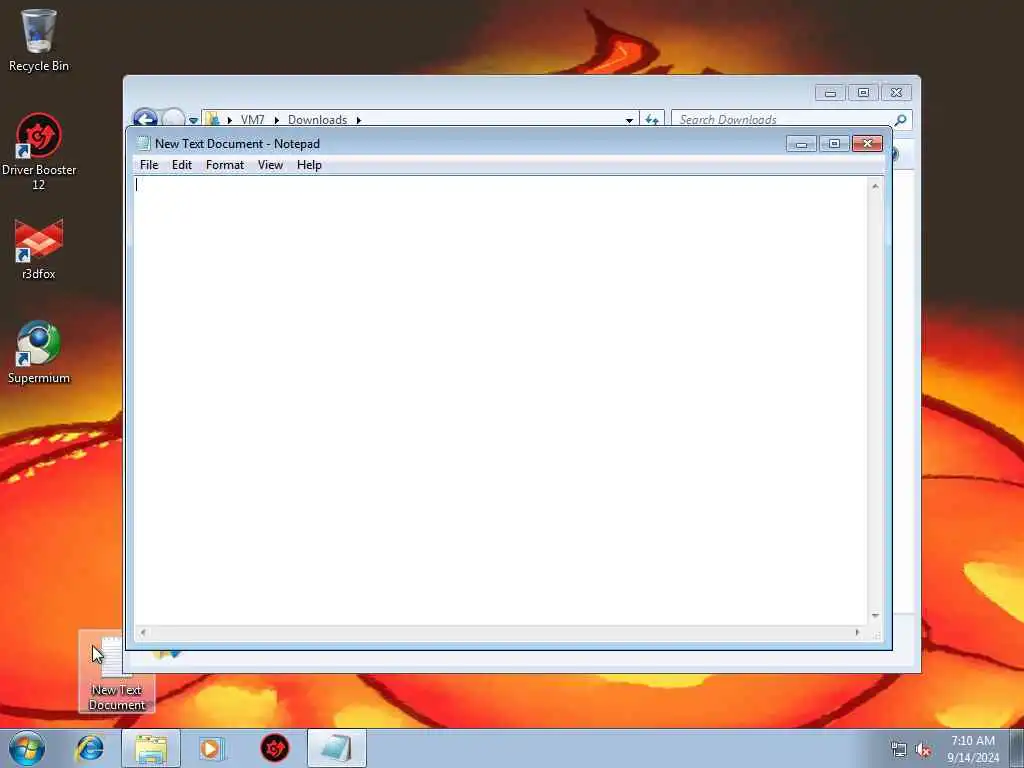The width and height of the screenshot is (1024, 768).
Task: Click the recent pages dropdown arrow in Explorer
Action: (193, 120)
